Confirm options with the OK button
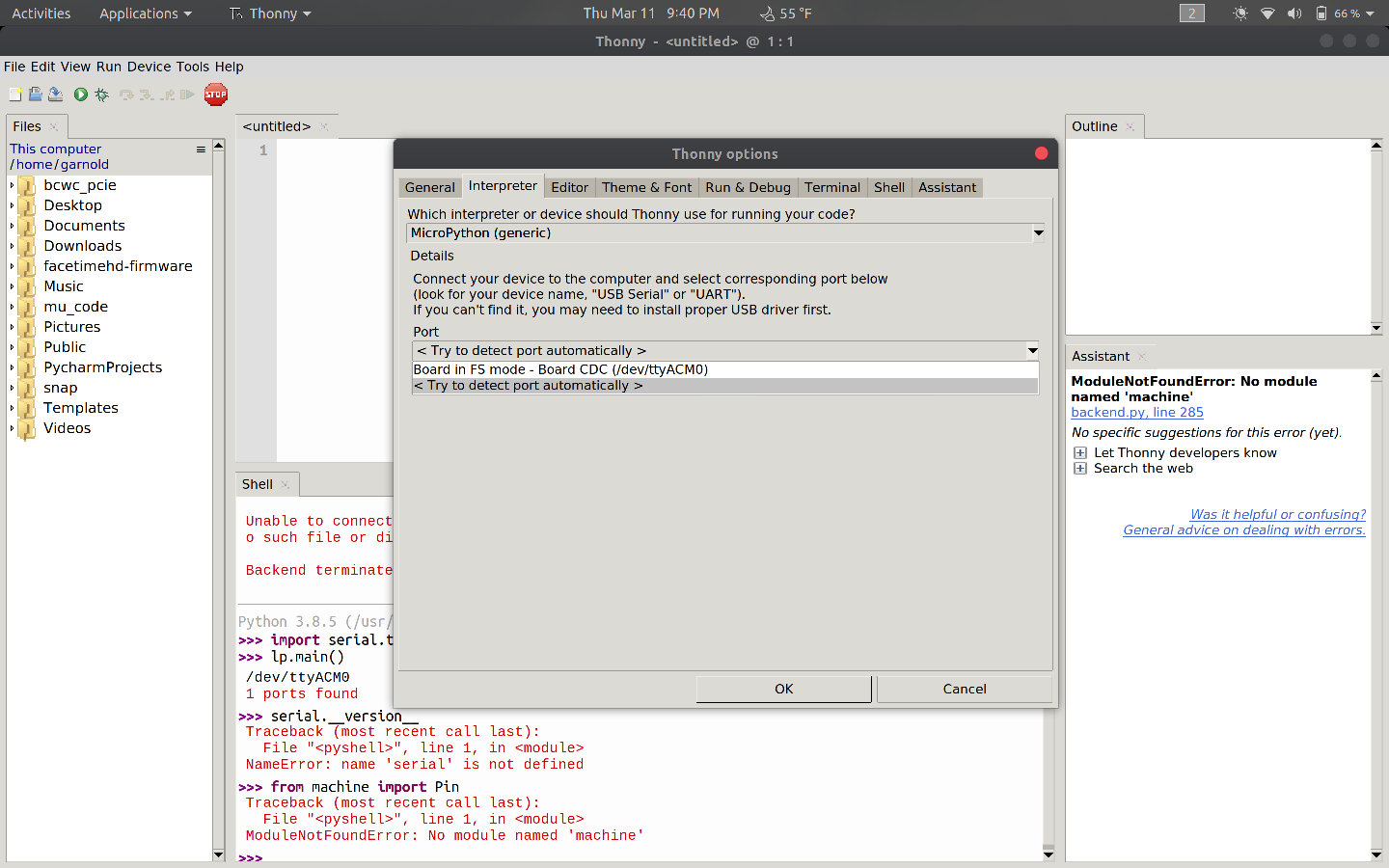Screen dimensions: 1389x868 click(784, 689)
